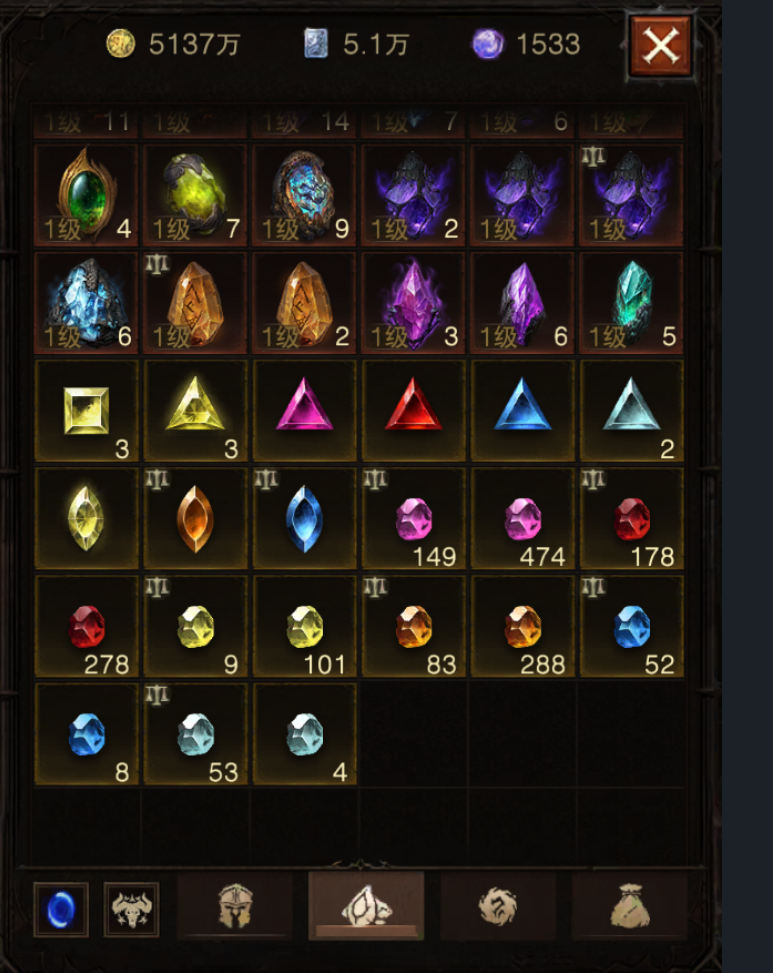Screen dimensions: 773x973
Task: Switch to the dragon emblem tab
Action: (x=498, y=907)
